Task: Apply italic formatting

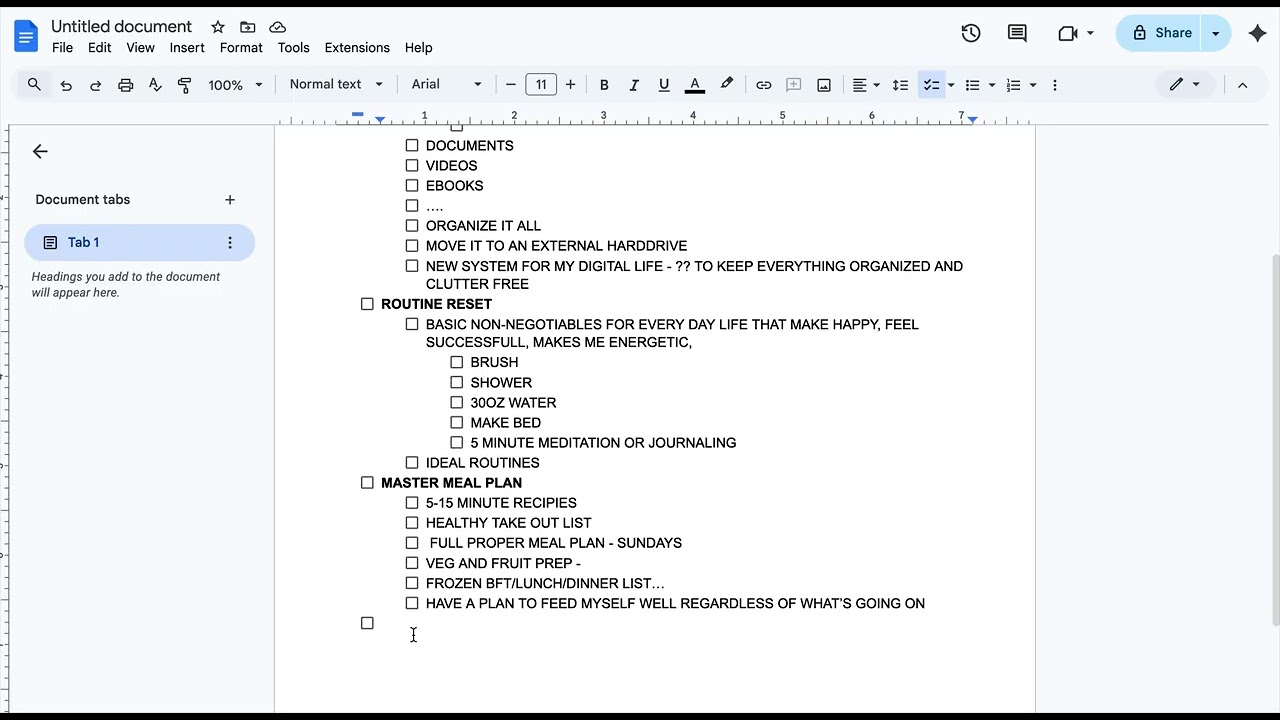Action: click(x=634, y=85)
